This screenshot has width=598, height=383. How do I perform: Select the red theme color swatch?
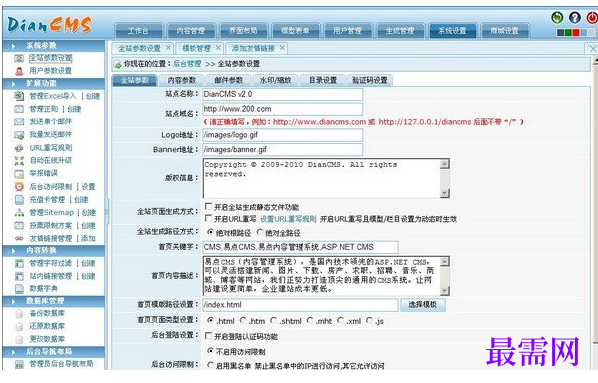[576, 33]
